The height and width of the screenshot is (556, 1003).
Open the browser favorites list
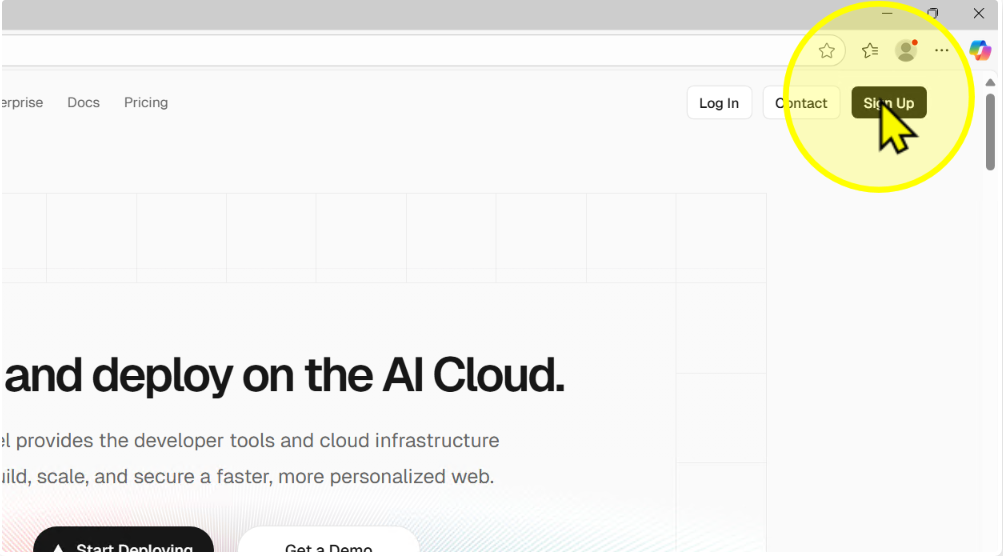coord(869,51)
